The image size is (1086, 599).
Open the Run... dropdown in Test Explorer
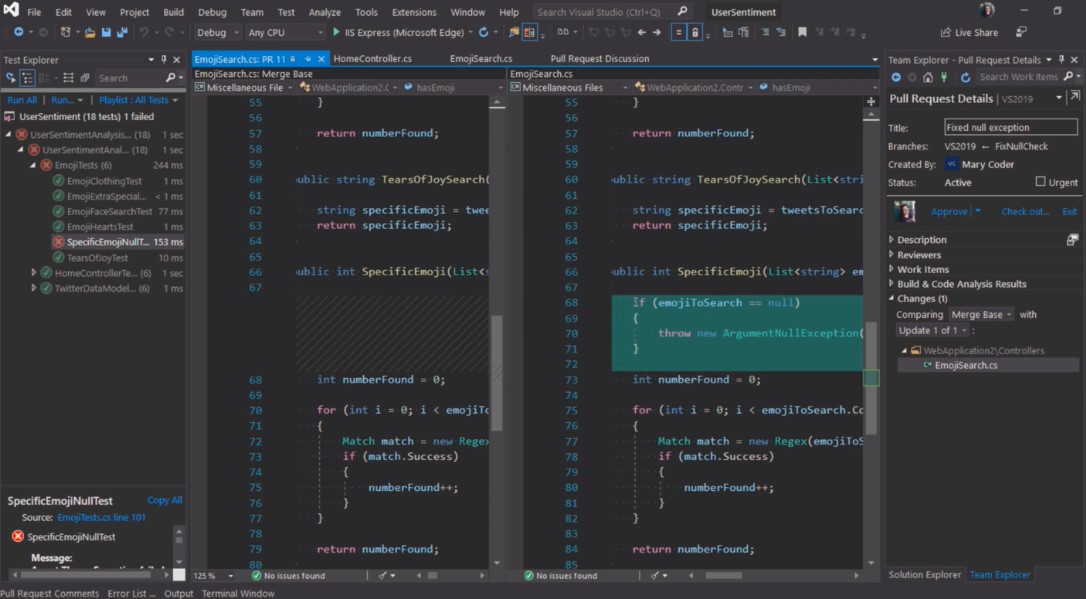pyautogui.click(x=66, y=100)
